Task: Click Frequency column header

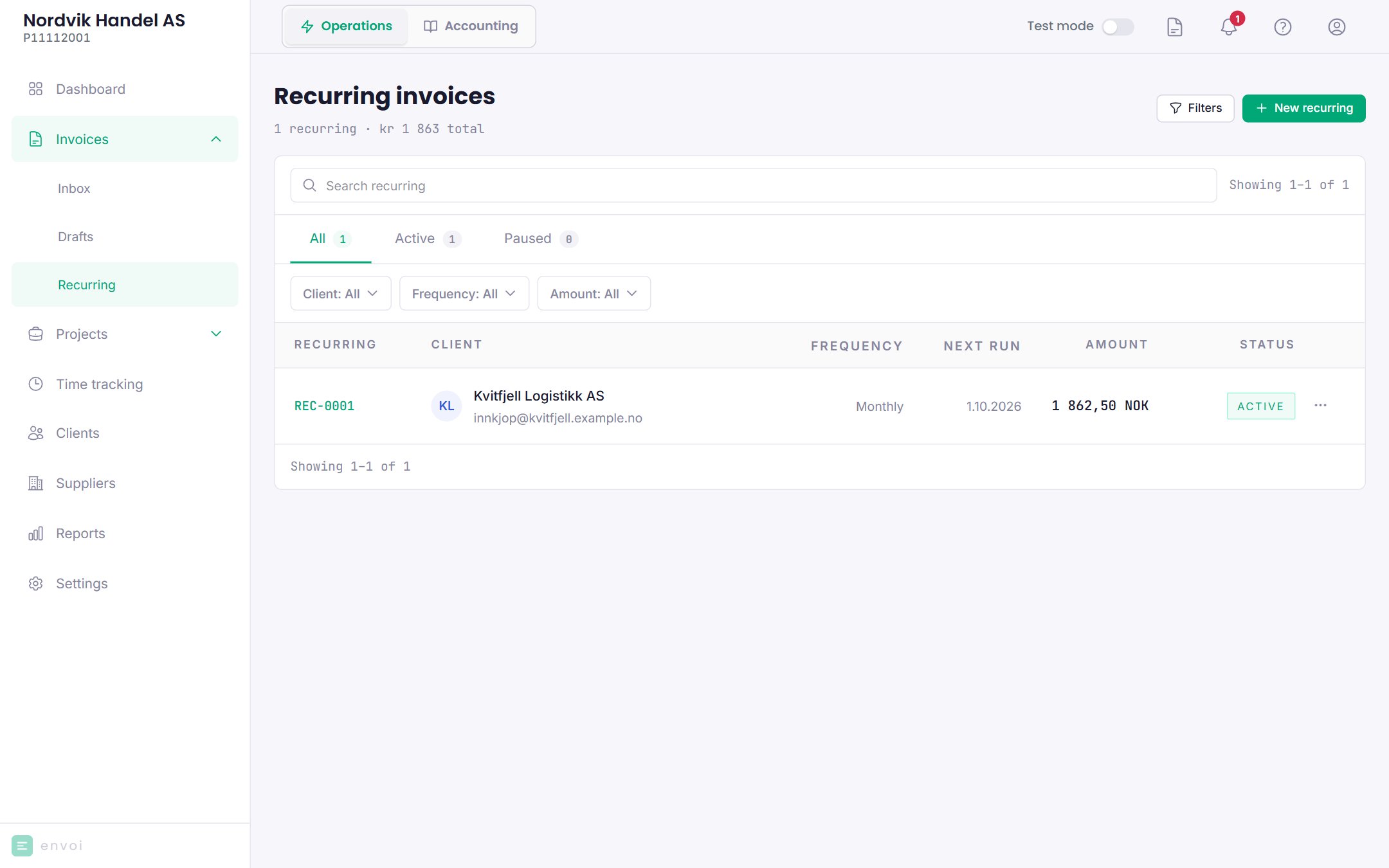Action: (857, 346)
